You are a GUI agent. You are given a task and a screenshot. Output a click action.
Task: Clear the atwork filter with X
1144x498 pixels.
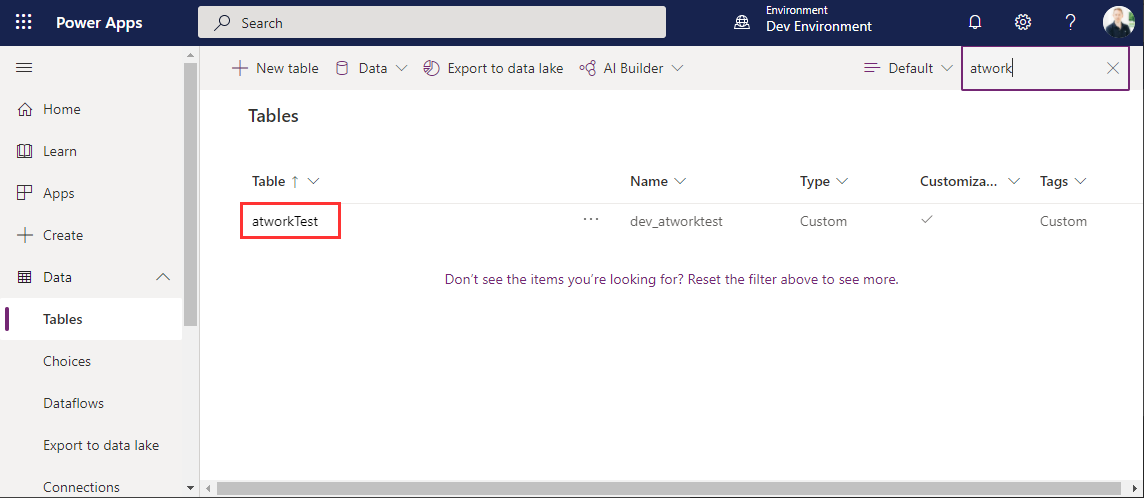coord(1113,68)
